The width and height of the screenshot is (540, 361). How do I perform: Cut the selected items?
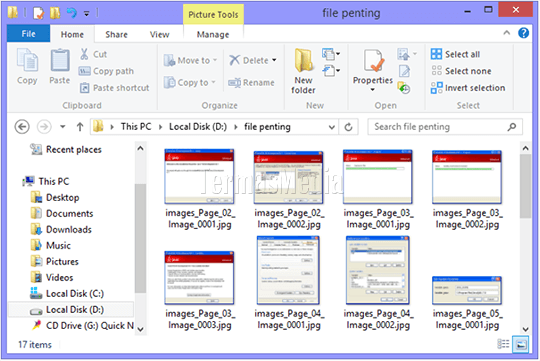93,54
